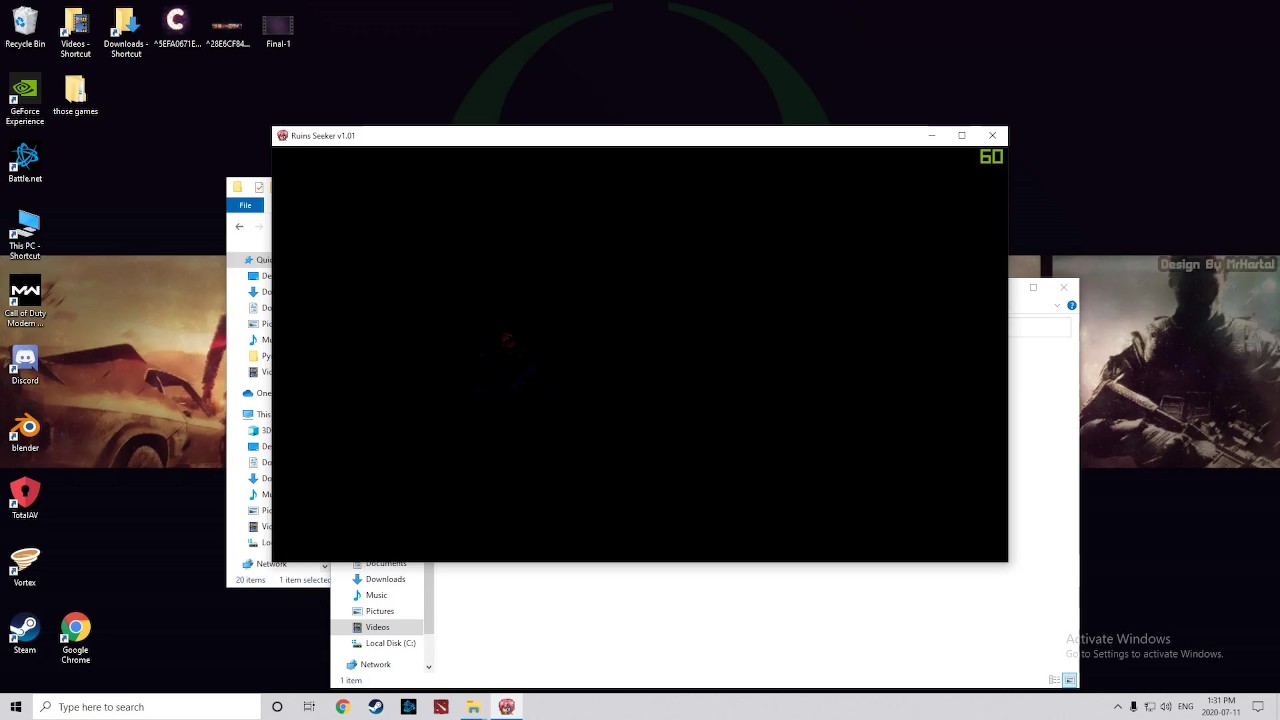The image size is (1280, 720).
Task: Select the Vortex desktop icon
Action: (x=25, y=567)
